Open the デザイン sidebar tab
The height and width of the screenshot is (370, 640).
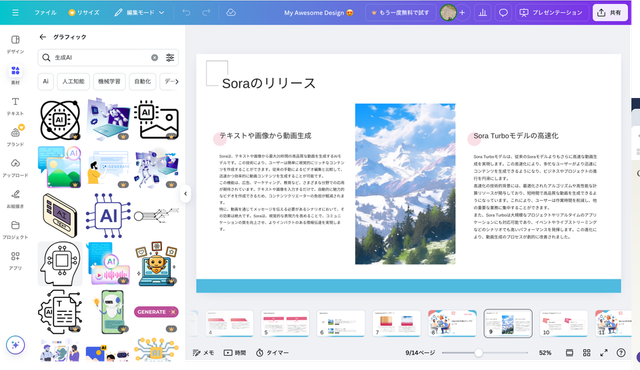[x=15, y=44]
